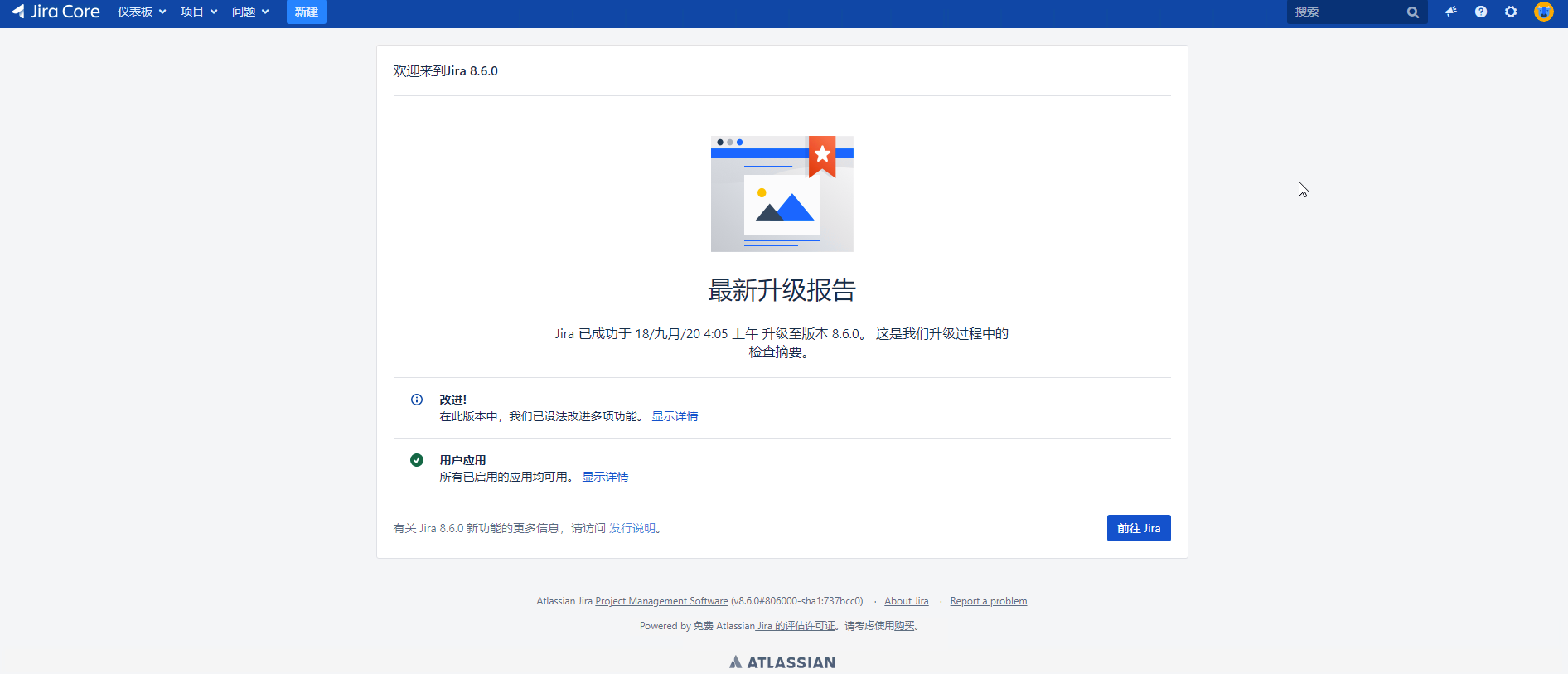Show details for 改进! section
1568x674 pixels.
[x=675, y=416]
